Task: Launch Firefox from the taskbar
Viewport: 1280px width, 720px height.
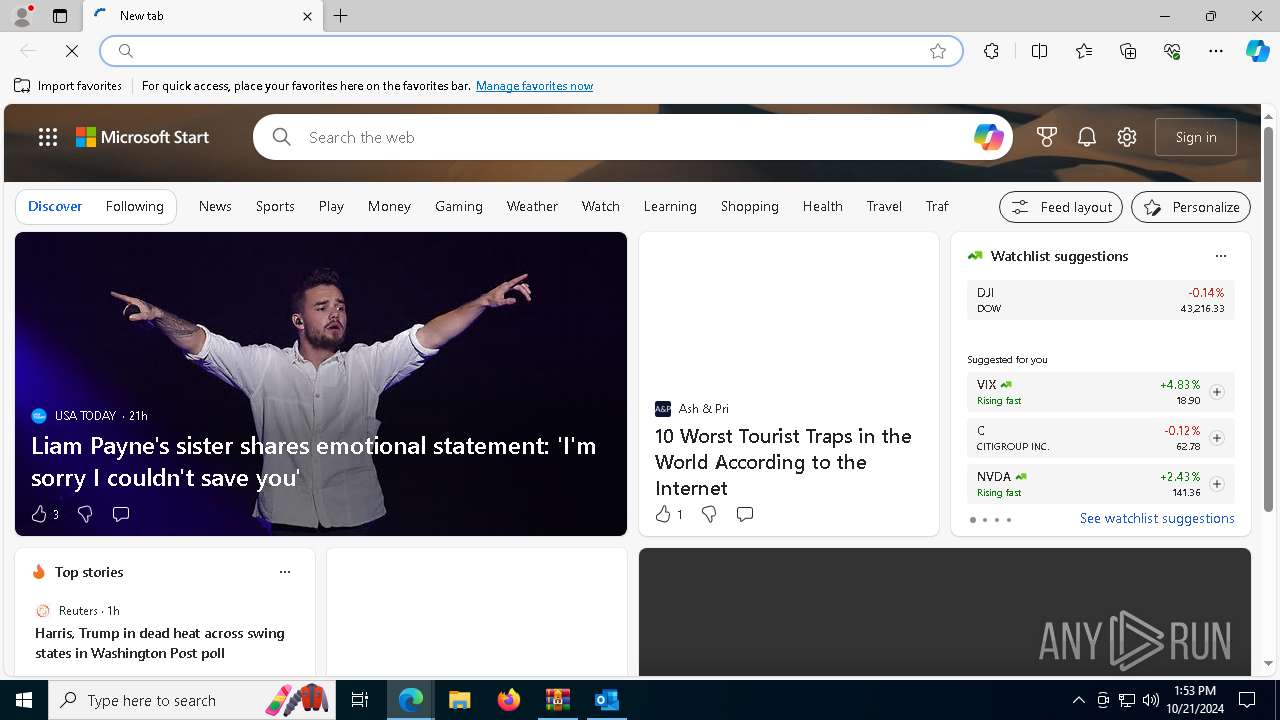Action: pos(508,700)
